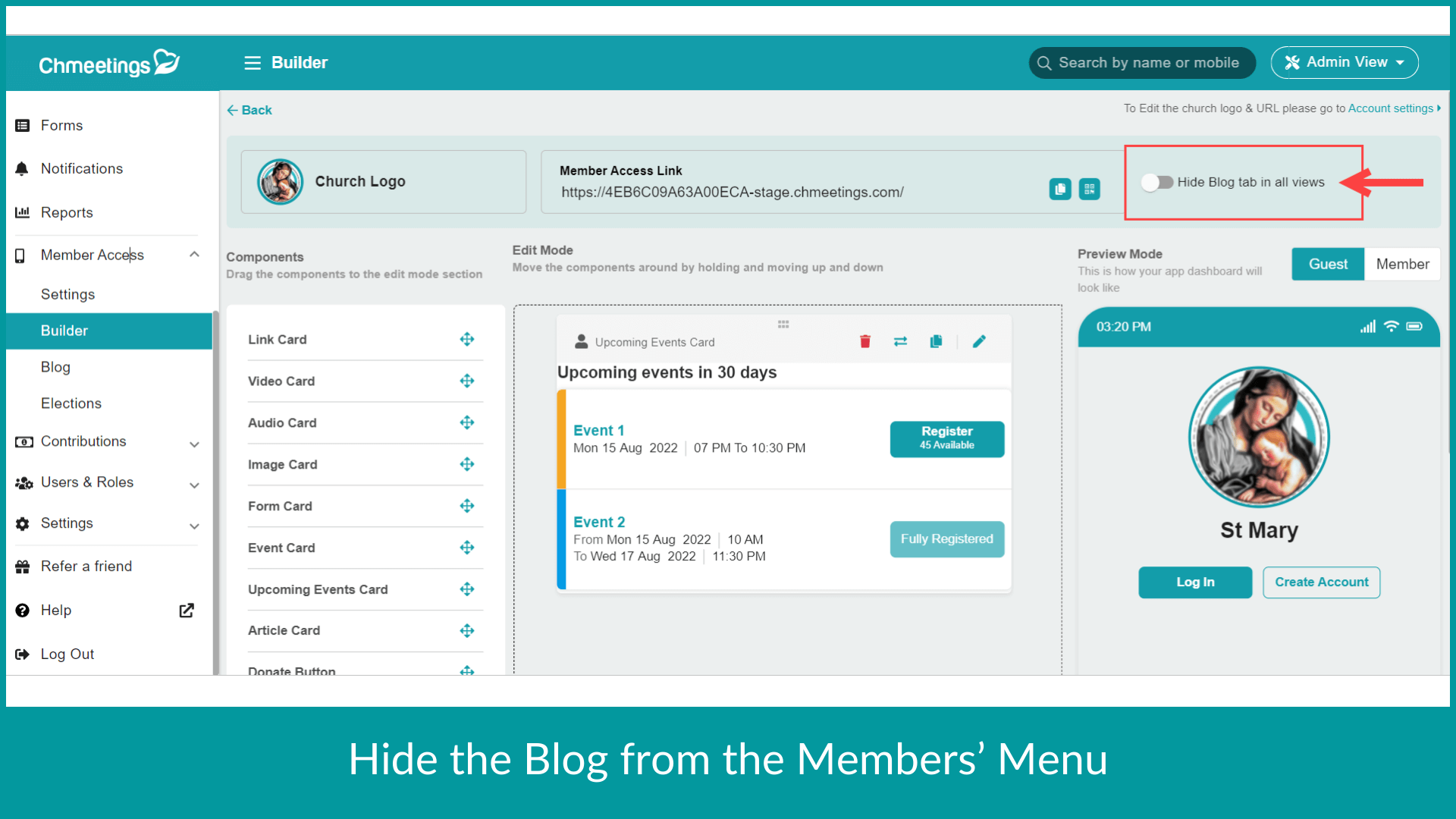Collapse the Member Access section
Screen dimensions: 1456x819
point(194,255)
